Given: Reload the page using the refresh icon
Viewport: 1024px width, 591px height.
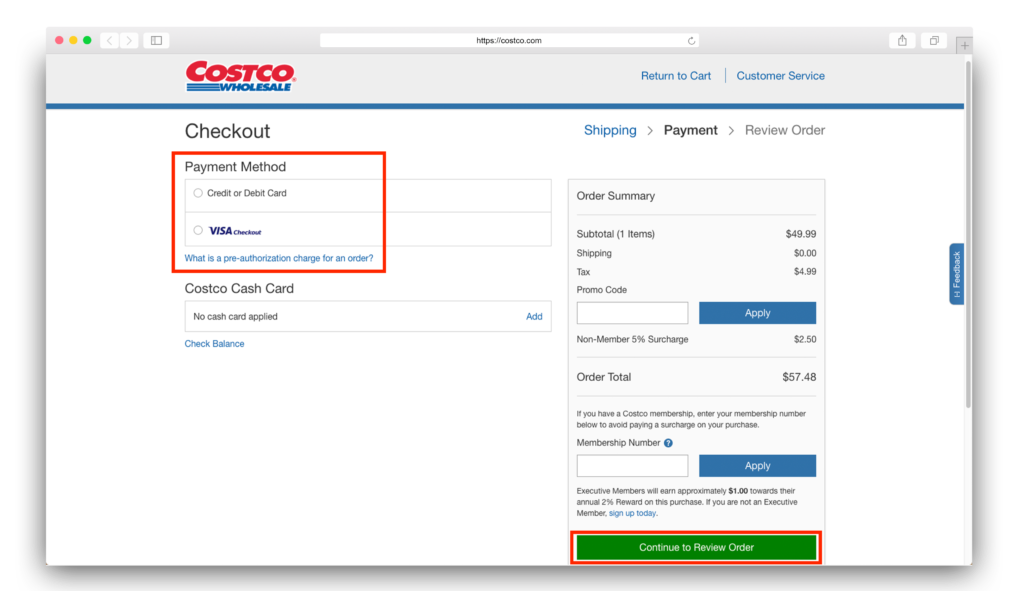Looking at the screenshot, I should pos(691,40).
